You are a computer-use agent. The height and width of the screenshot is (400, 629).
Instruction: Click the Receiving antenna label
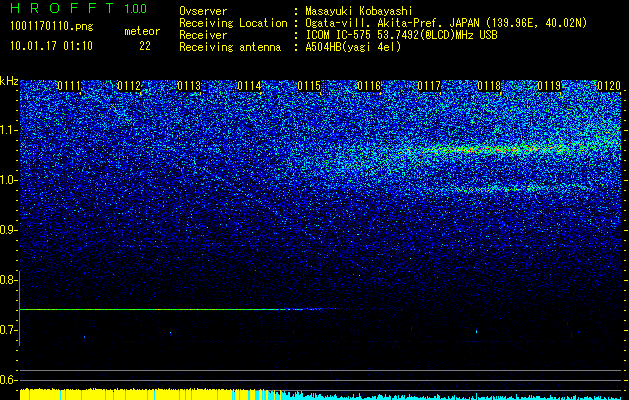(230, 47)
